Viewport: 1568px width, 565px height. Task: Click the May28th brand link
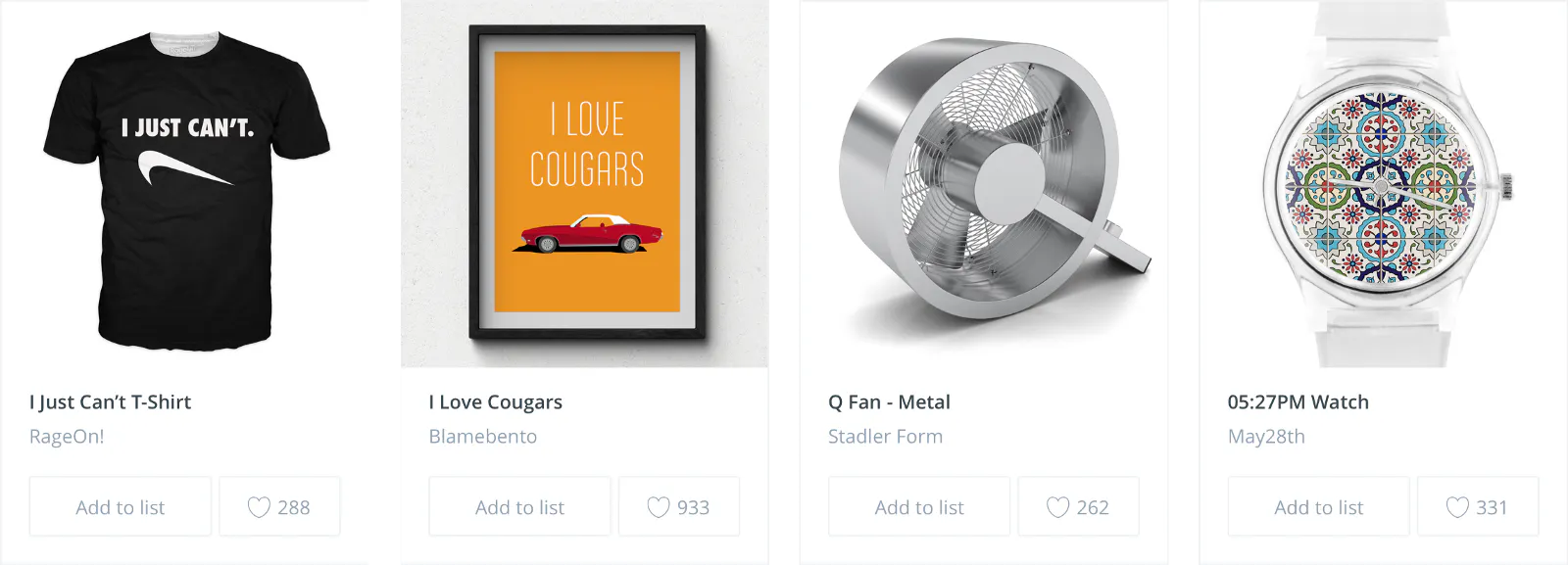[1266, 436]
